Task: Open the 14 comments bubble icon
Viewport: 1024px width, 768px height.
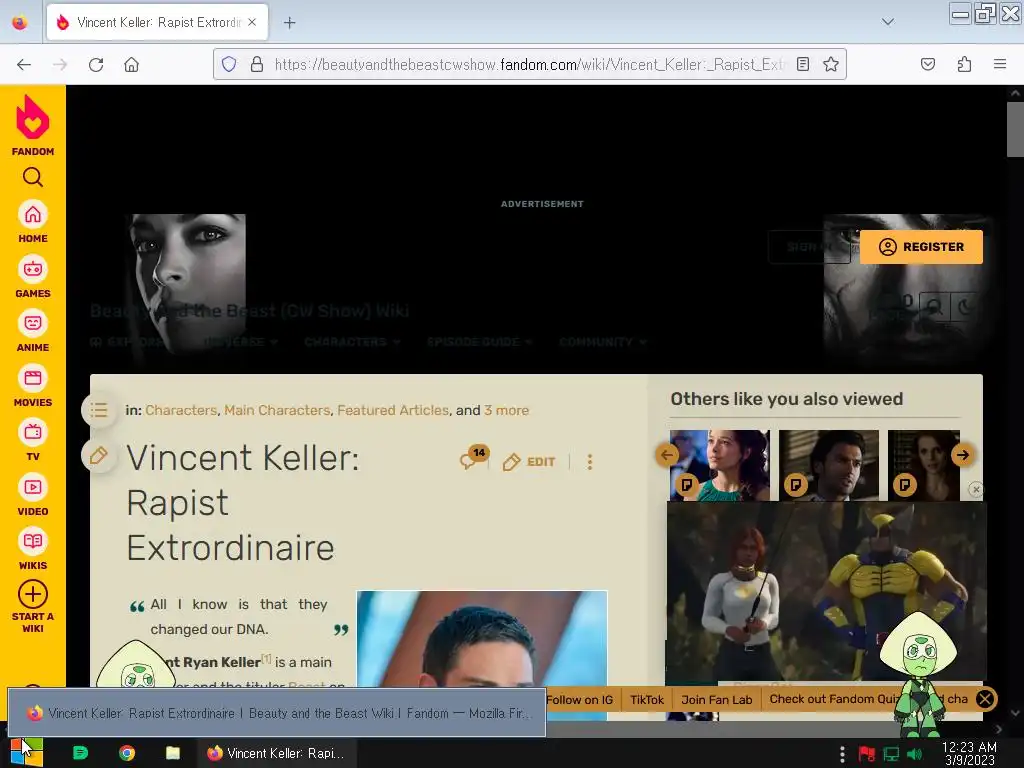Action: 473,458
